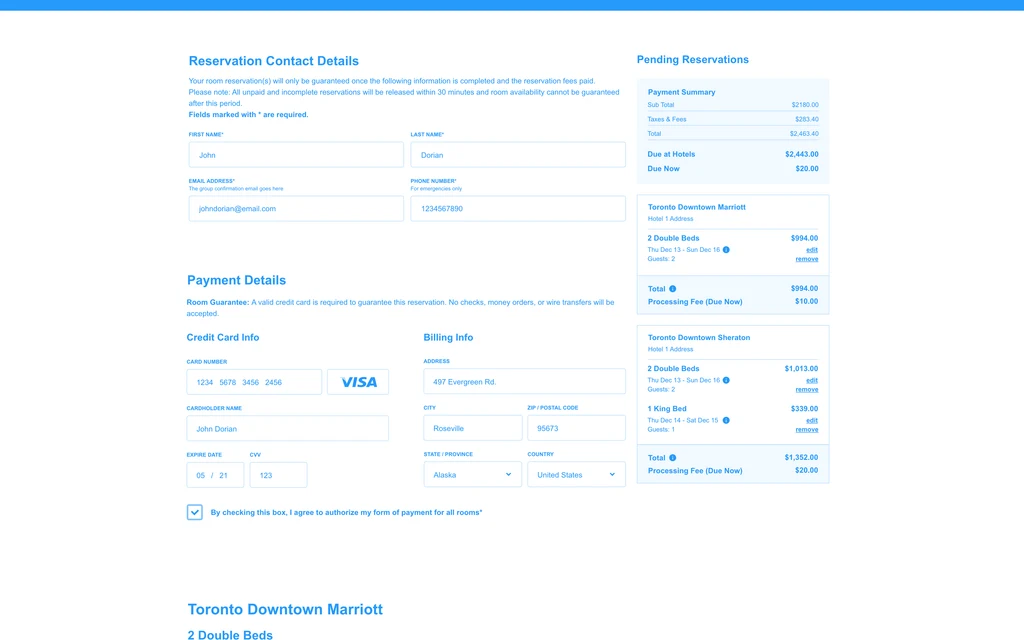Click the Expire Date field showing 05 / 21
This screenshot has width=1024, height=640.
coord(215,475)
